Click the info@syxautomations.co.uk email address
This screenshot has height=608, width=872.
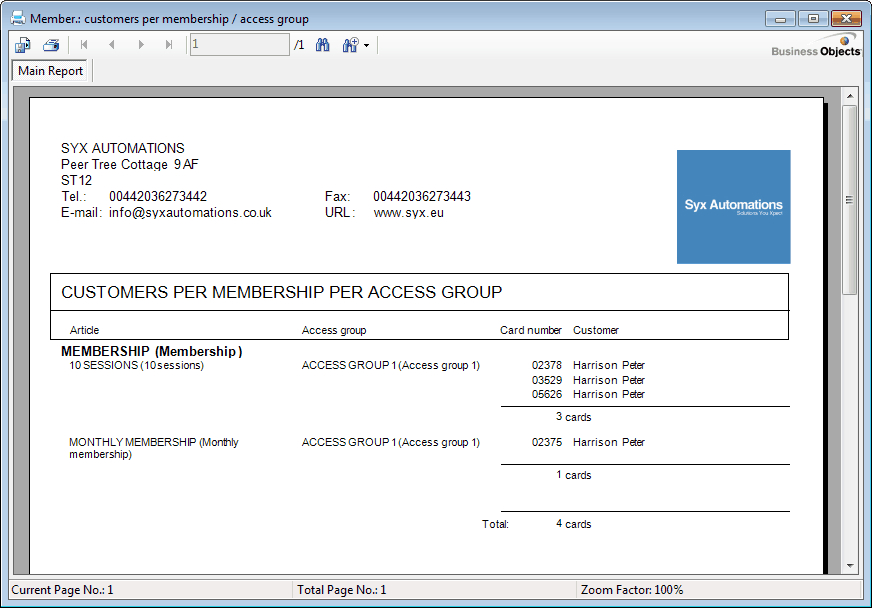click(x=190, y=213)
